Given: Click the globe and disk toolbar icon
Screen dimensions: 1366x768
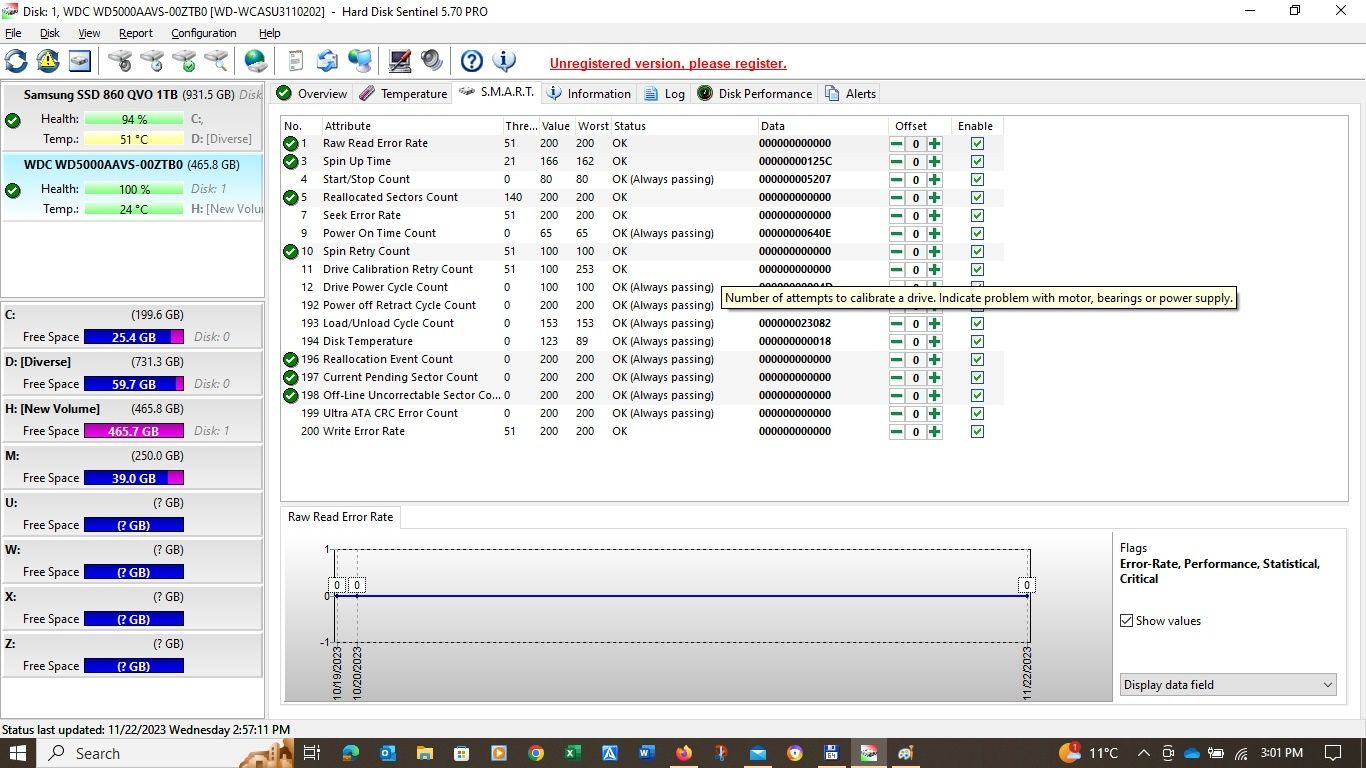Looking at the screenshot, I should (256, 61).
